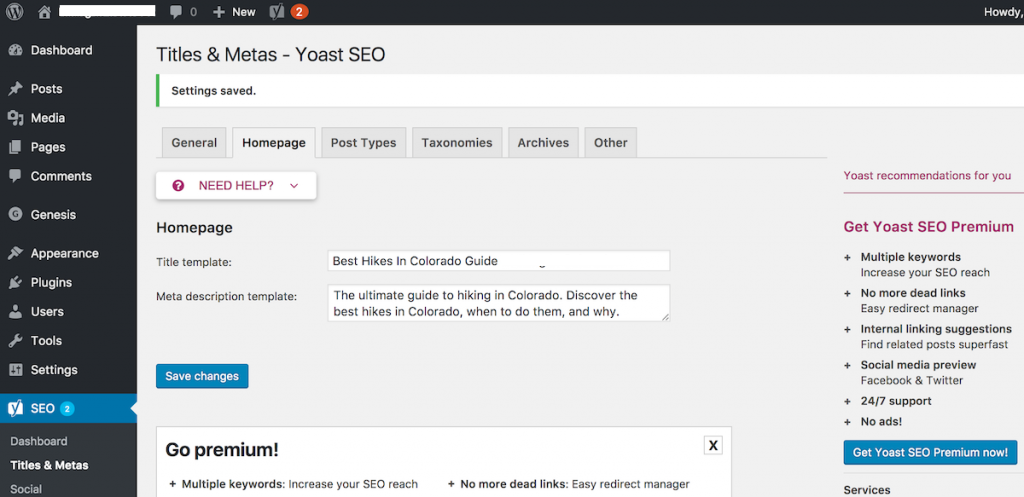Click the Tools wrench icon
The height and width of the screenshot is (497, 1024).
(16, 341)
